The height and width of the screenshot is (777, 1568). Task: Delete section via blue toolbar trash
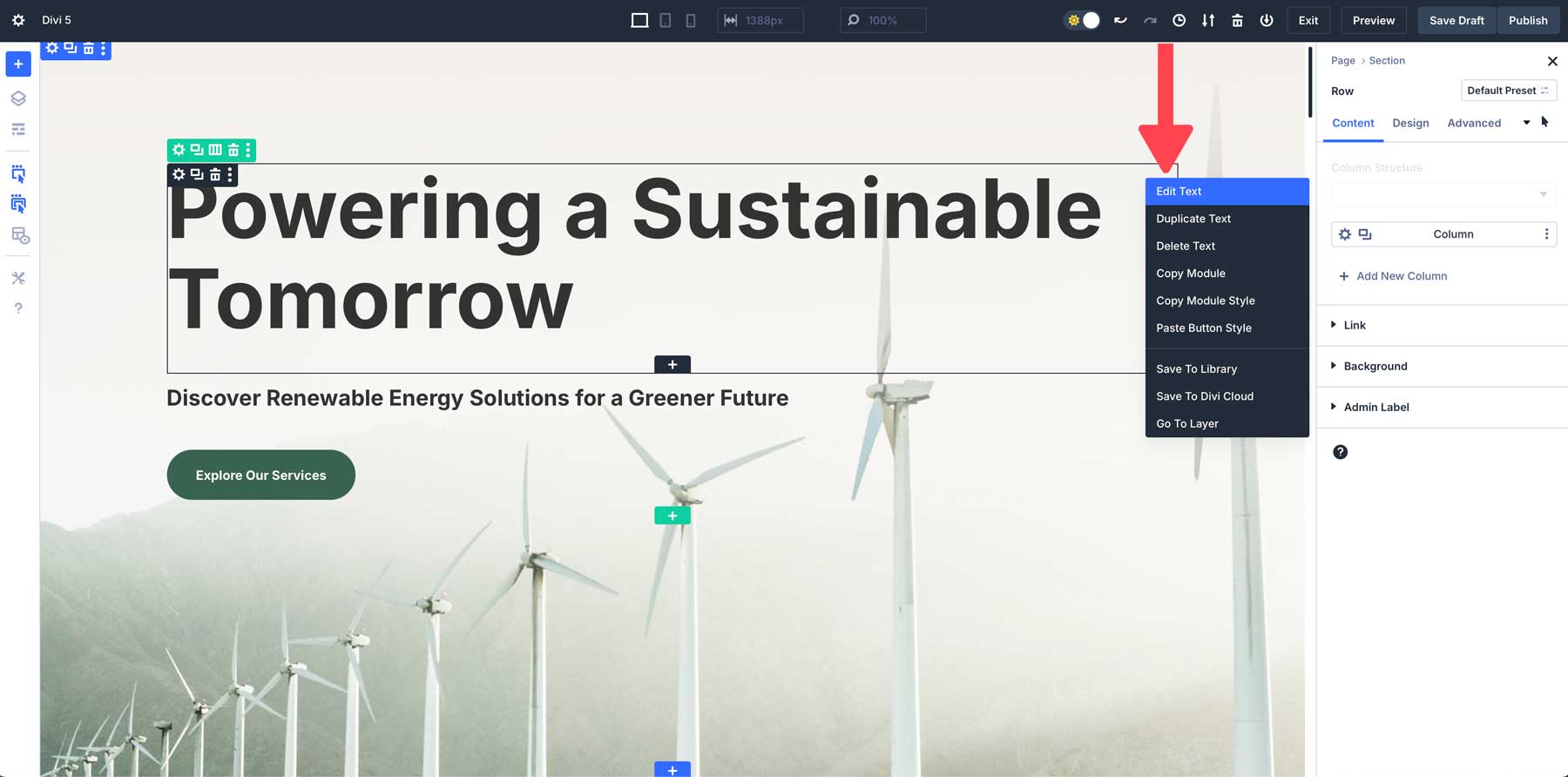(88, 49)
